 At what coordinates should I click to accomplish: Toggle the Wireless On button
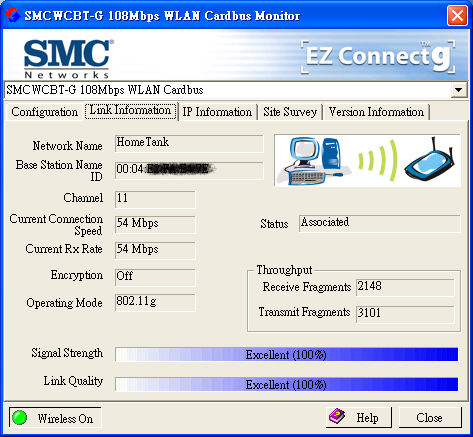click(55, 417)
